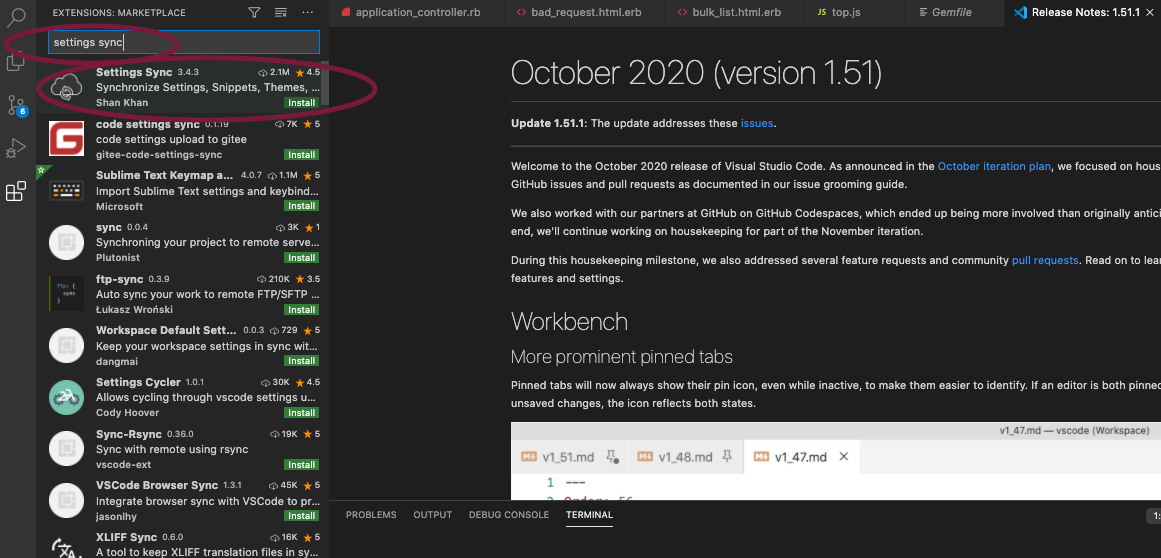
Task: Click the 'Shan Khan' publisher name
Action: (122, 102)
